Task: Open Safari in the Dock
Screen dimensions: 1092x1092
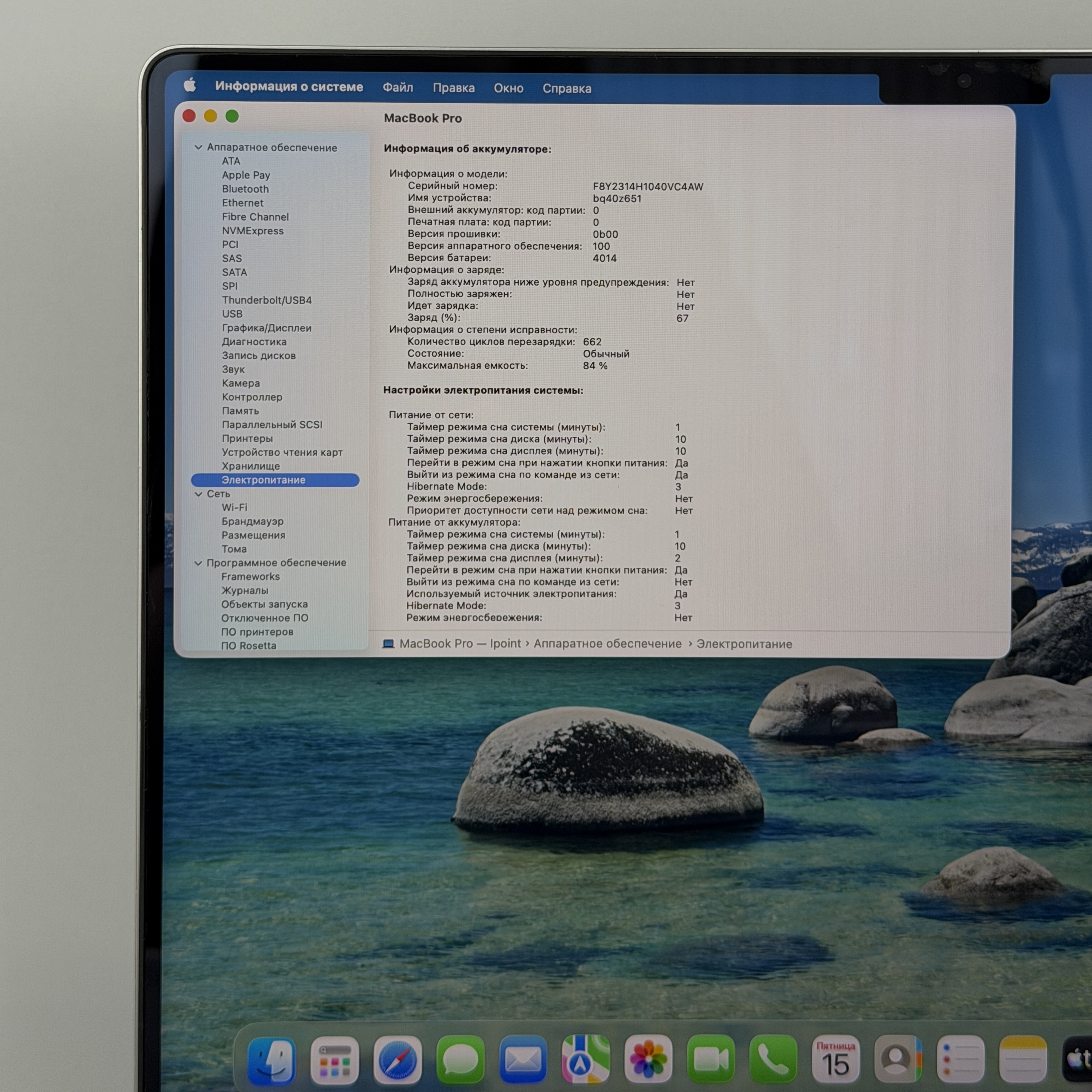Action: point(397,1060)
